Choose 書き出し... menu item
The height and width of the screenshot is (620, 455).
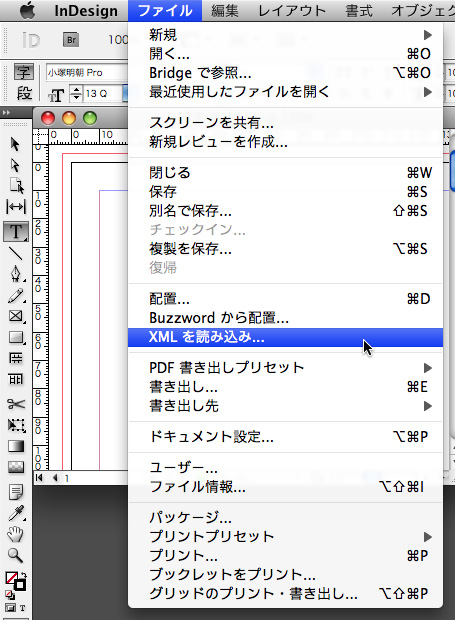(x=285, y=387)
